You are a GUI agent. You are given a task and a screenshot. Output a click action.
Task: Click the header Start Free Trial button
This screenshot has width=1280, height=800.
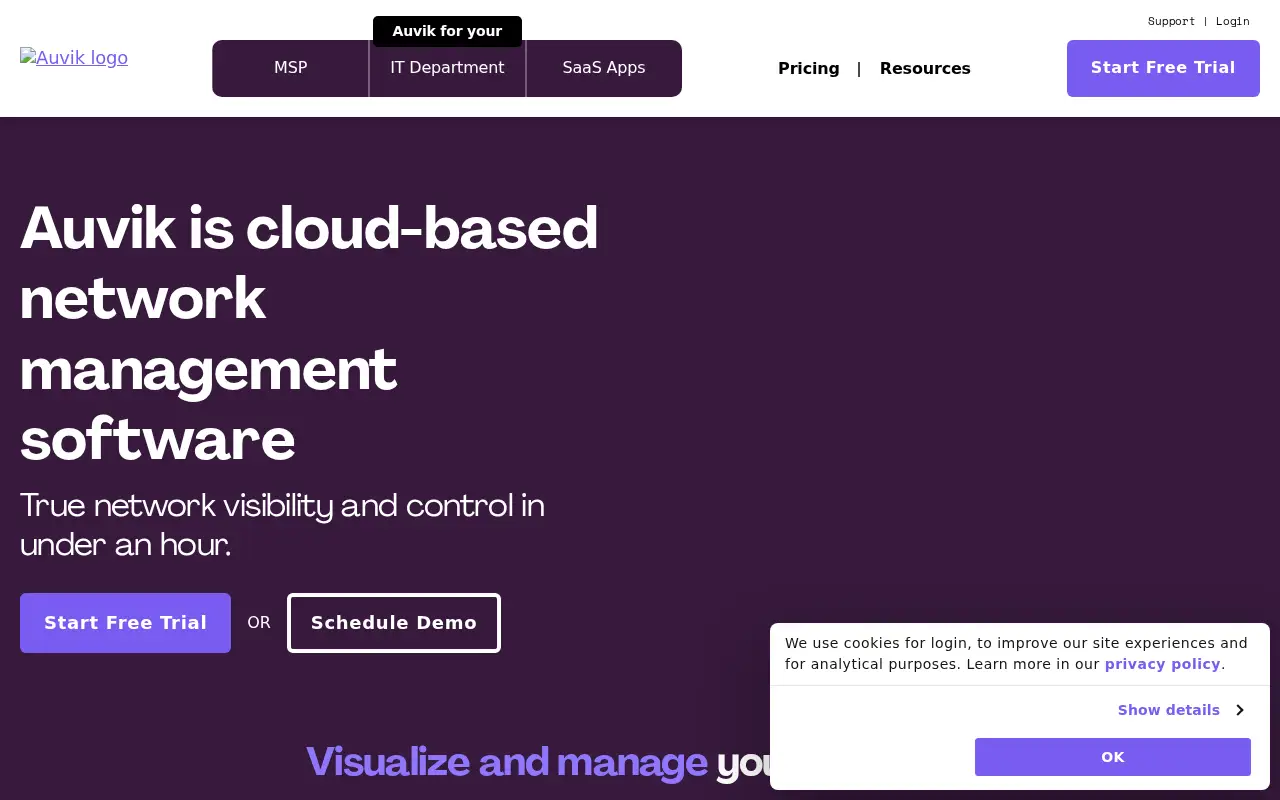[1163, 68]
